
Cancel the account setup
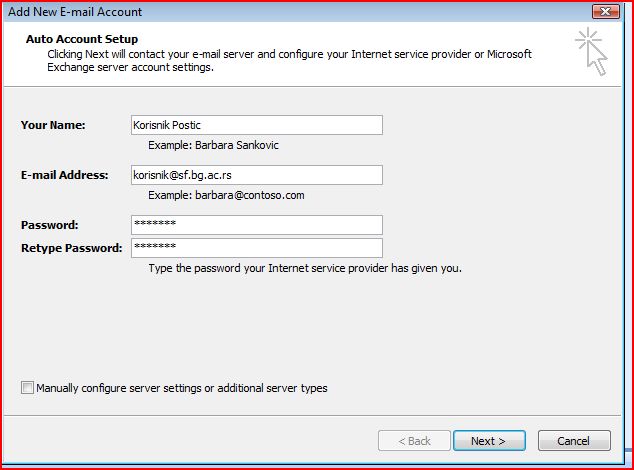point(574,440)
